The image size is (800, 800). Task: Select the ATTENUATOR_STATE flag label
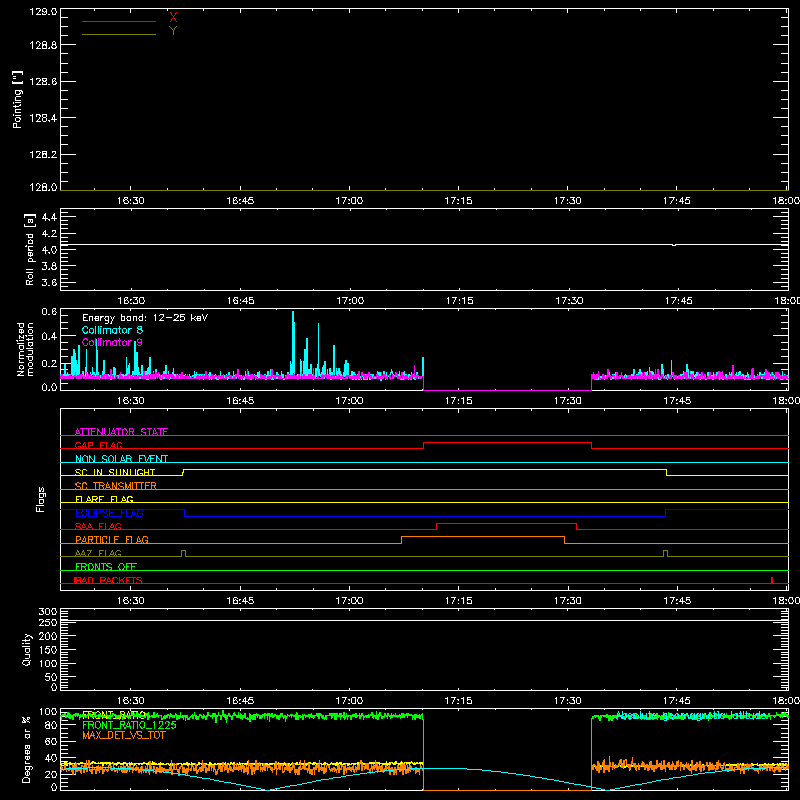point(121,432)
